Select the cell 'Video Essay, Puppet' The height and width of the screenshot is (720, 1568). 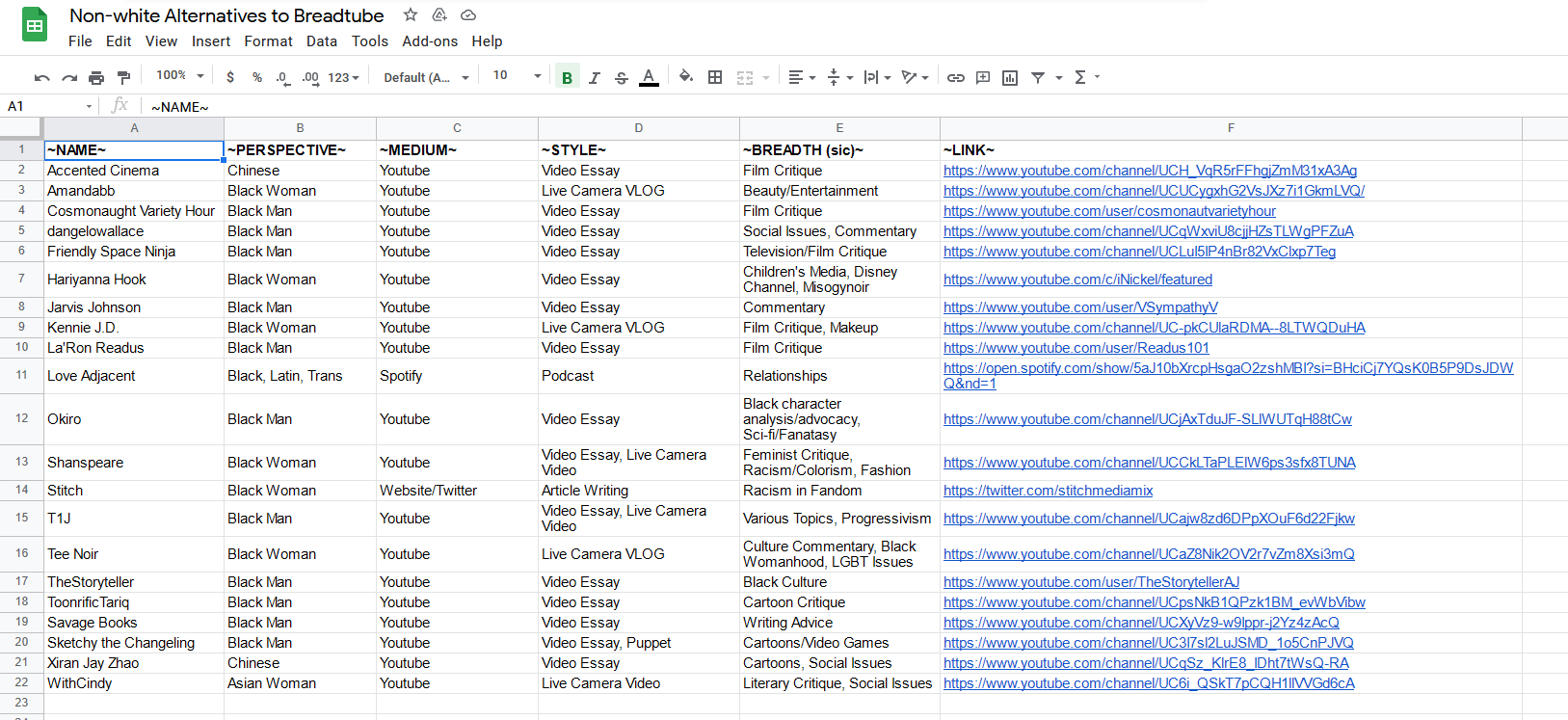638,643
